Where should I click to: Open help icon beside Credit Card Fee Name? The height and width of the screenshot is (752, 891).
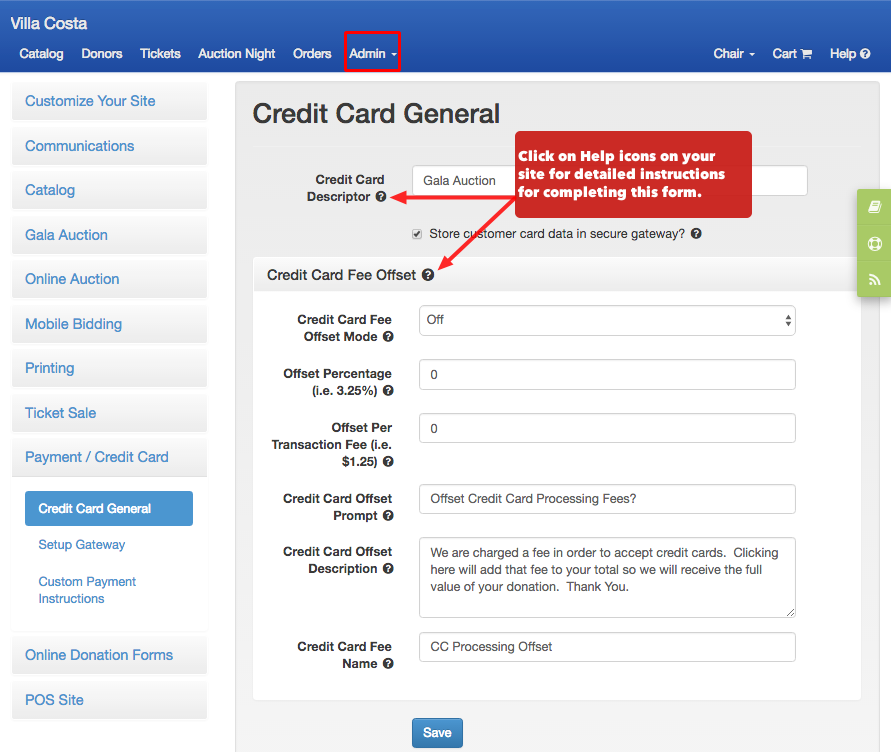pyautogui.click(x=388, y=663)
